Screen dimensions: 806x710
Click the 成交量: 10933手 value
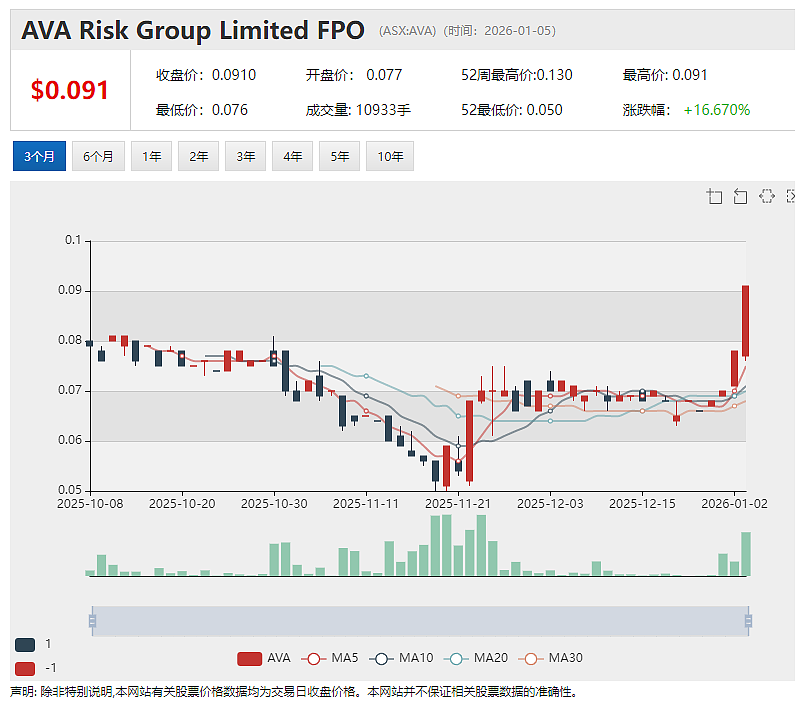click(x=358, y=110)
